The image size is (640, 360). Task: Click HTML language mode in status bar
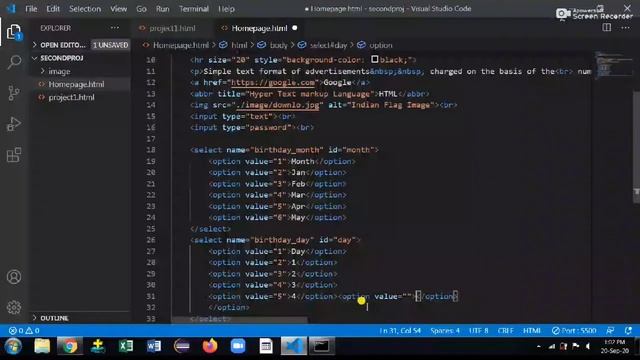tap(532, 331)
